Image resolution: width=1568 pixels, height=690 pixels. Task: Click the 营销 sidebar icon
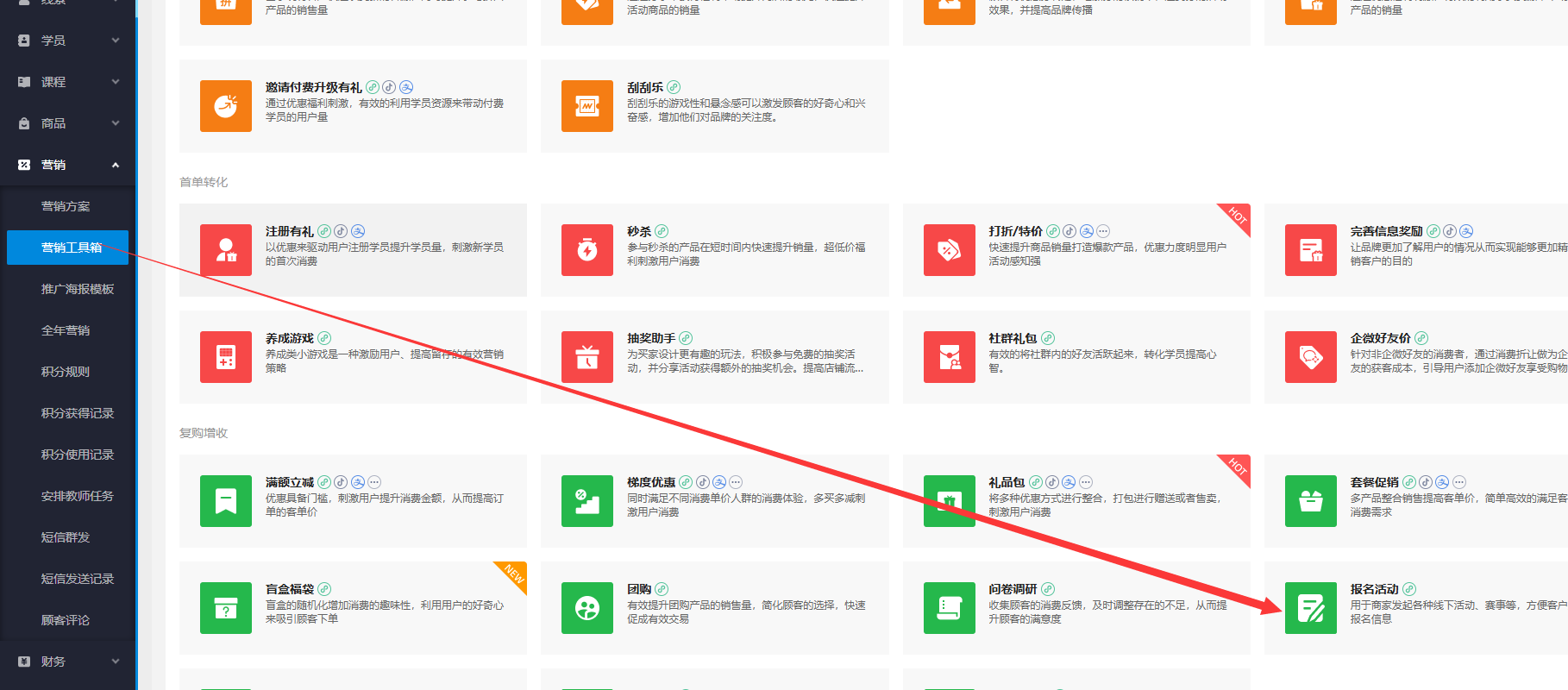[x=24, y=165]
